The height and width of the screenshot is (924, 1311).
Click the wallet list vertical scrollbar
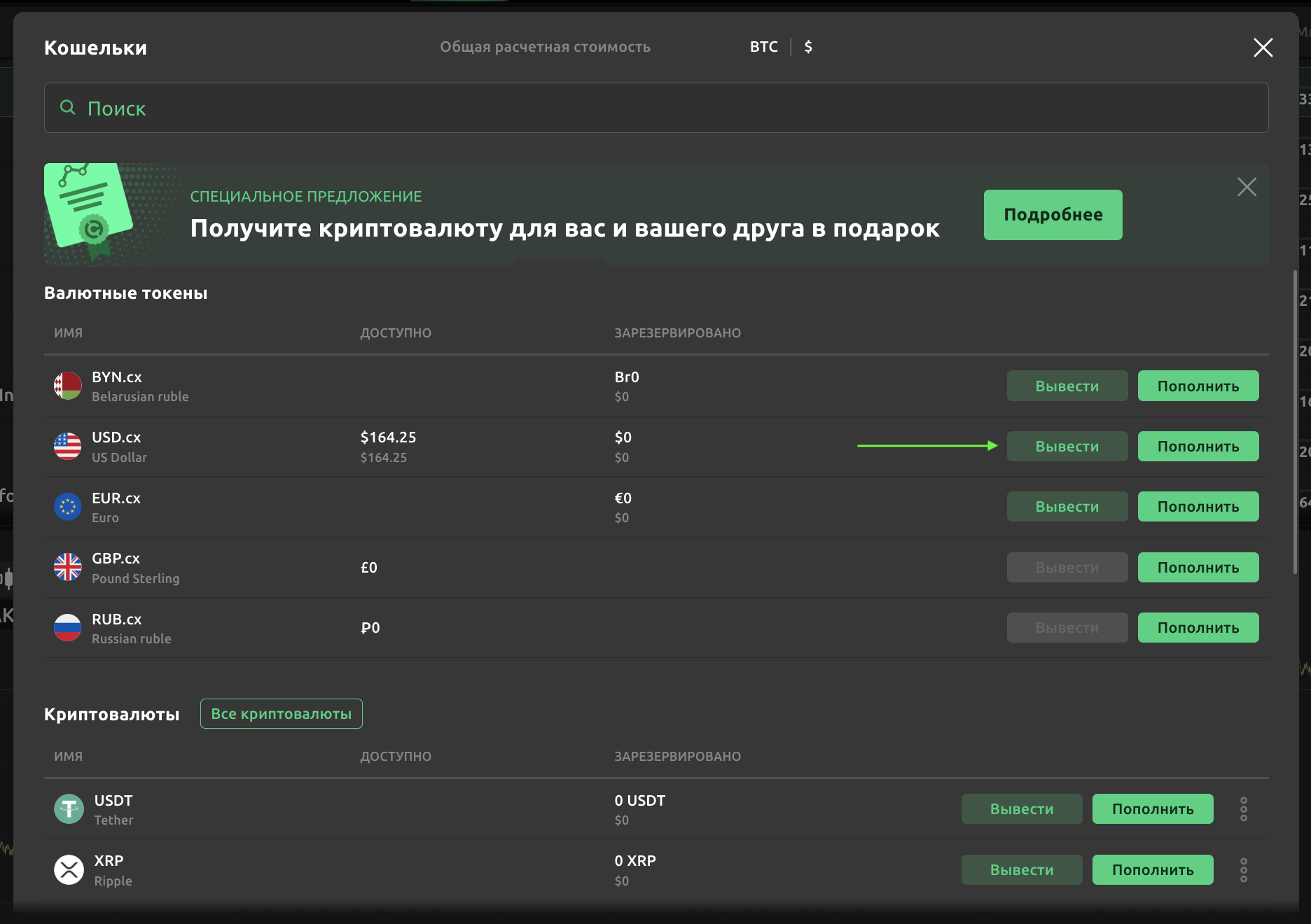point(1295,420)
